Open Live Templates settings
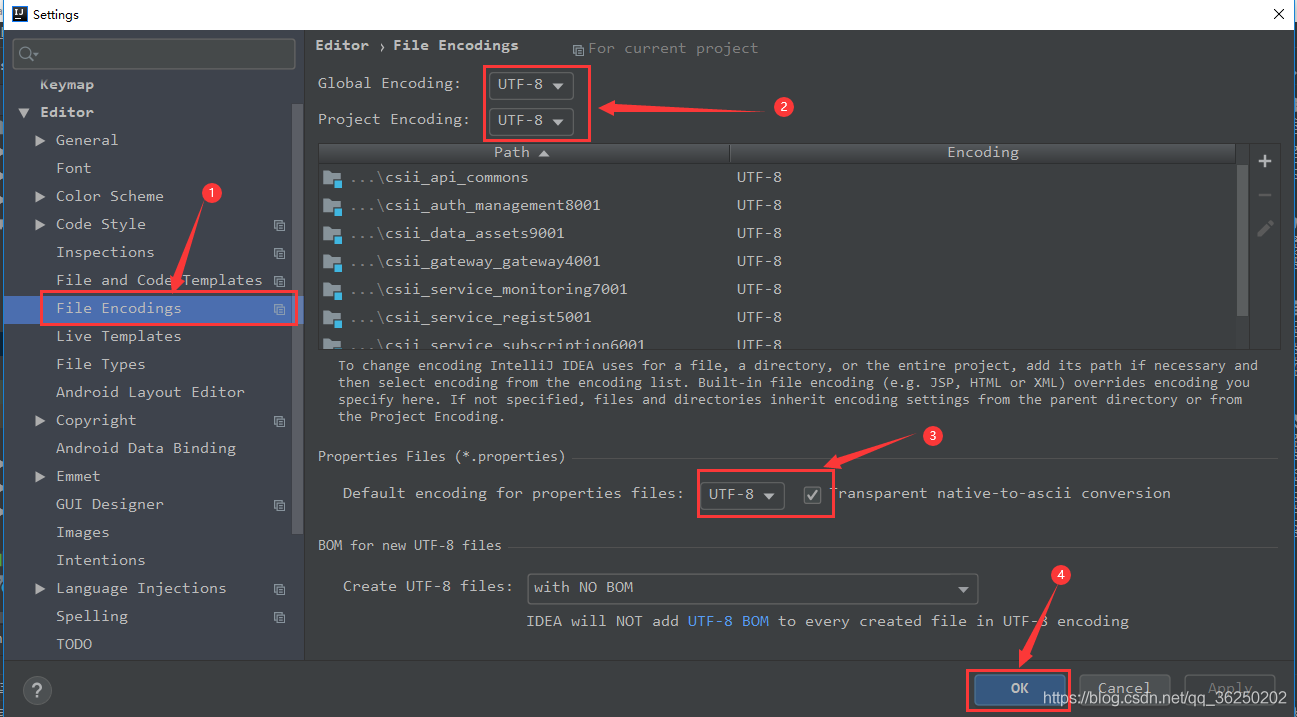1297x717 pixels. 119,337
